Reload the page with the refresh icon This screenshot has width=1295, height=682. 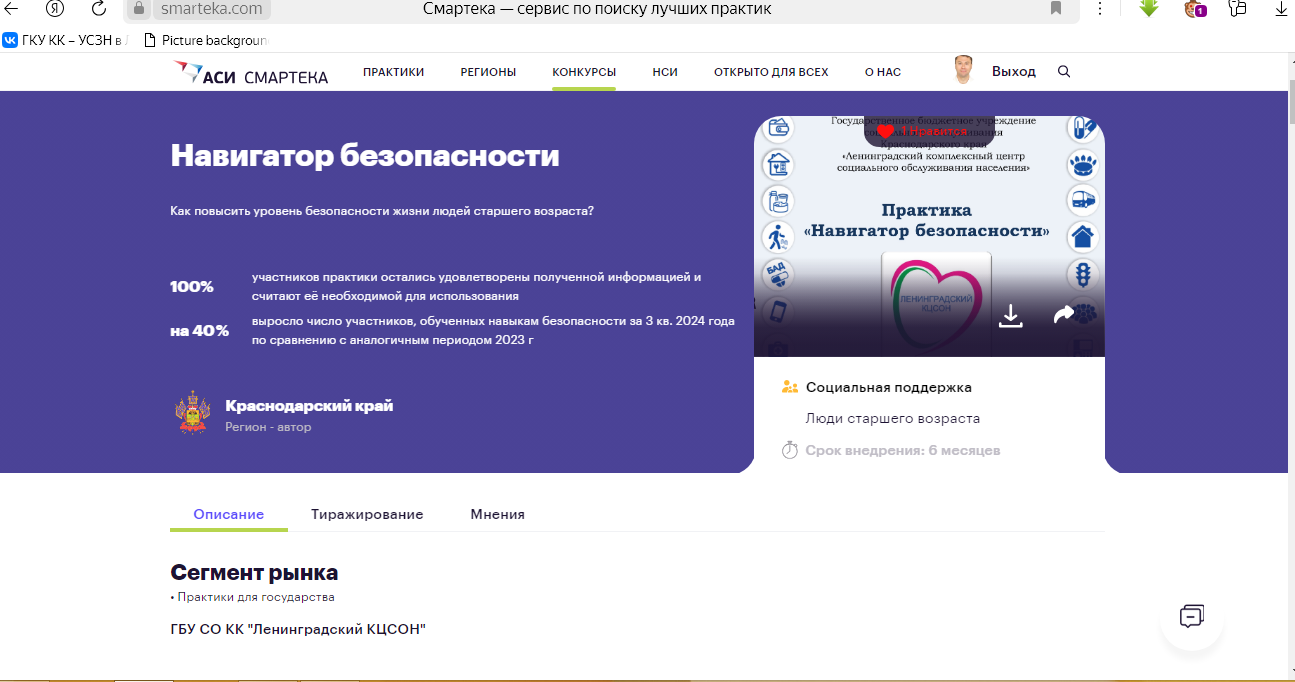coord(99,9)
